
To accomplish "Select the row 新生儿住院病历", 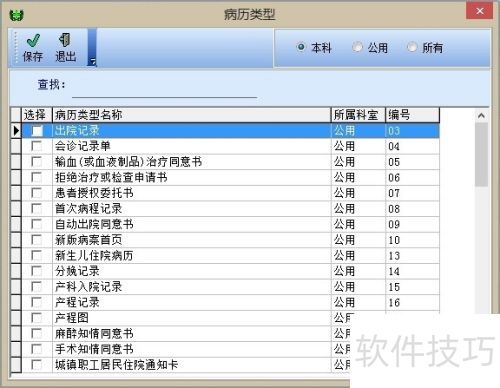I will click(231, 255).
